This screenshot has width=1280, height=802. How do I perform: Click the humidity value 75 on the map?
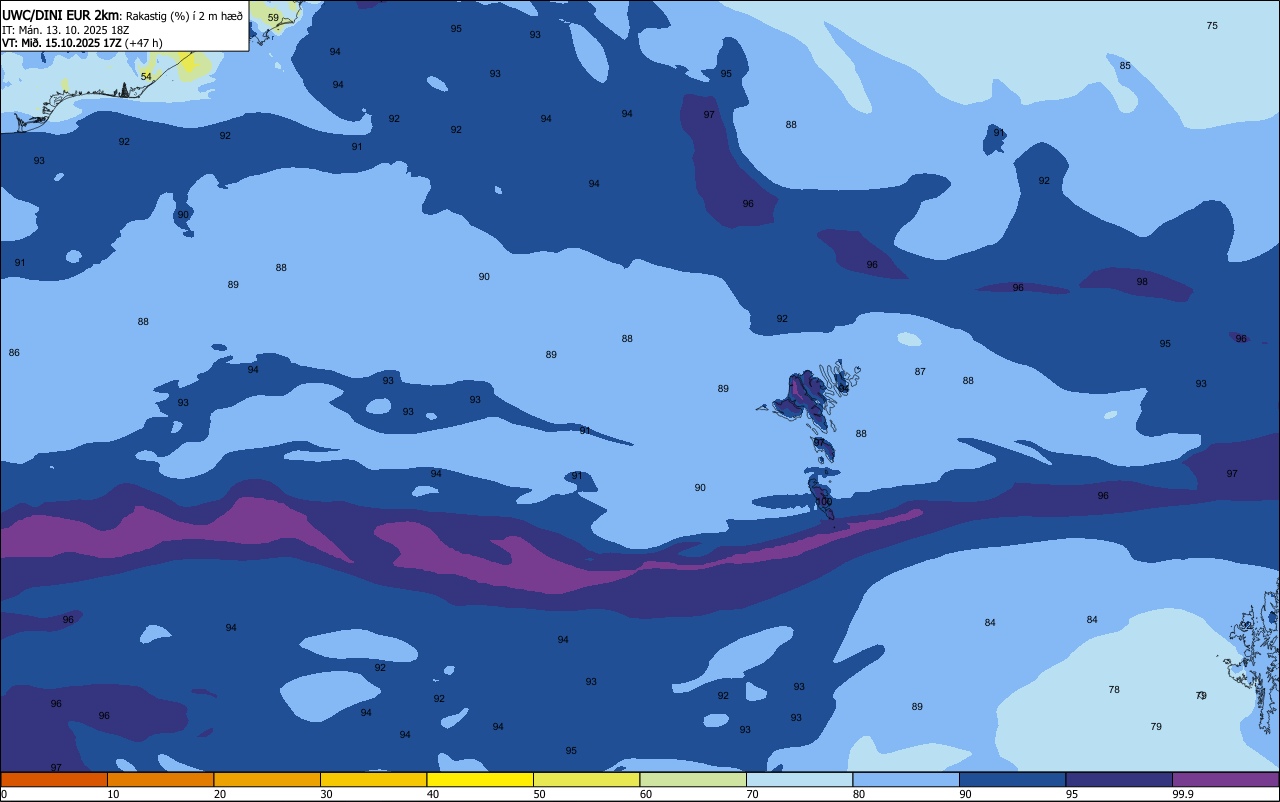point(1212,26)
